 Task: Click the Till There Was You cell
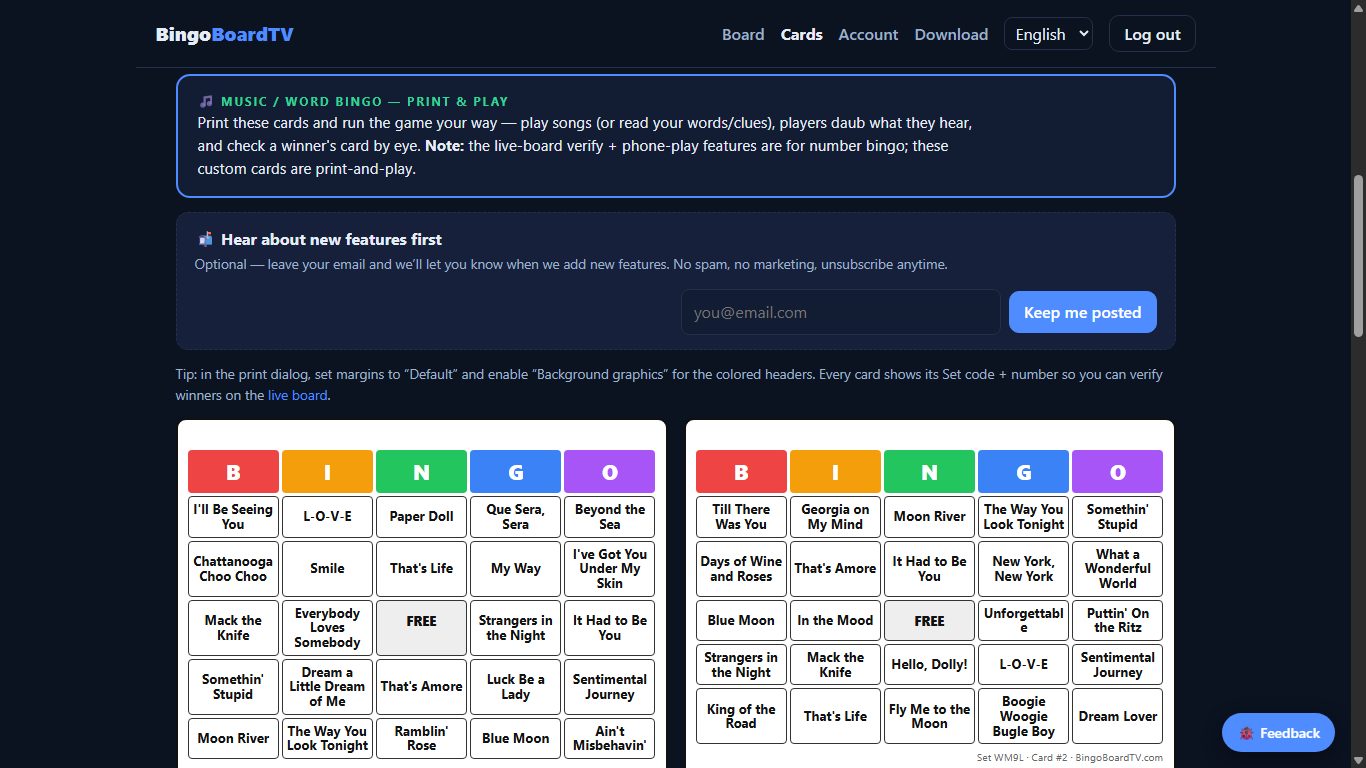point(741,517)
